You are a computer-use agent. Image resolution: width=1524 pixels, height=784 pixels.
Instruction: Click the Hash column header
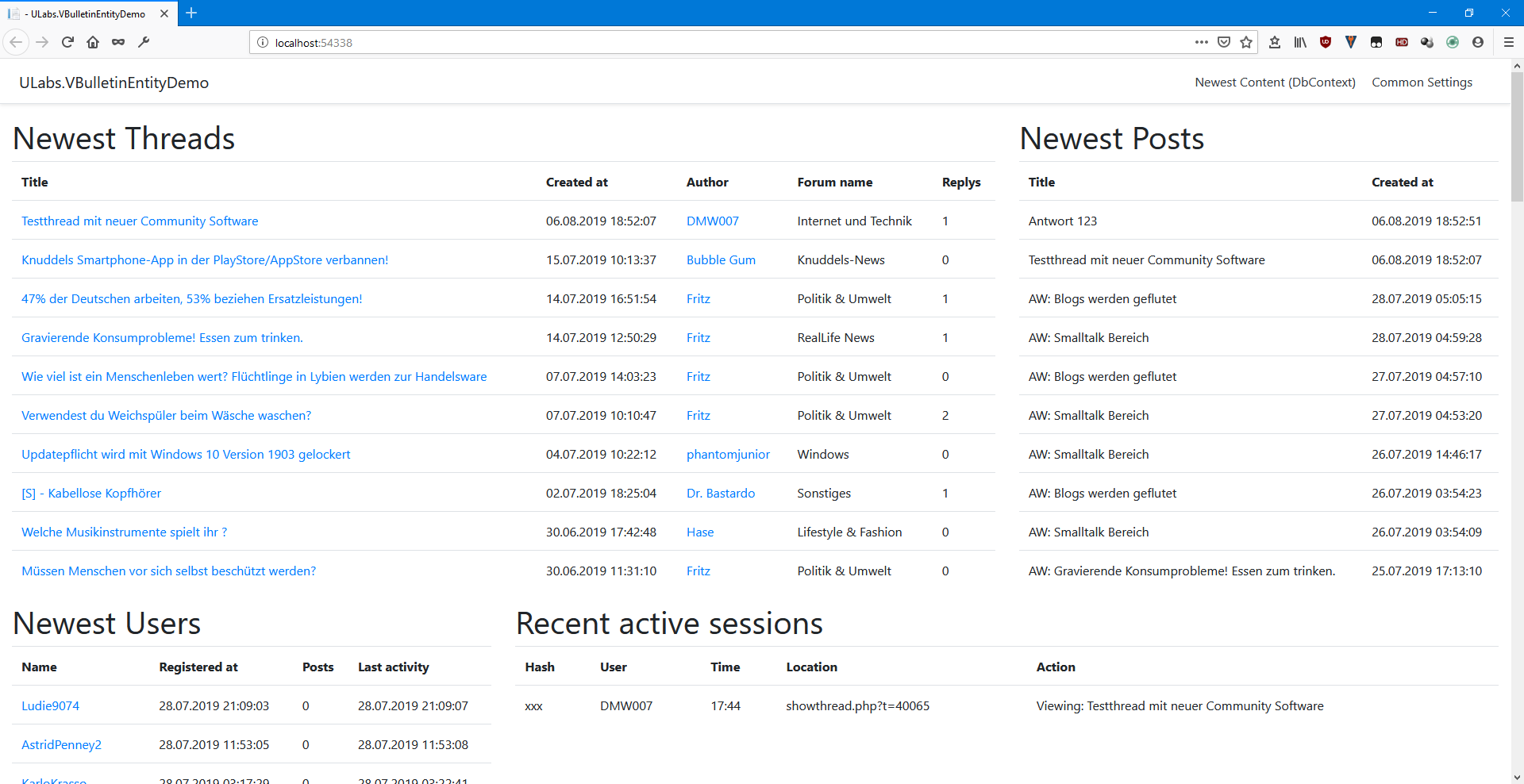[x=540, y=667]
